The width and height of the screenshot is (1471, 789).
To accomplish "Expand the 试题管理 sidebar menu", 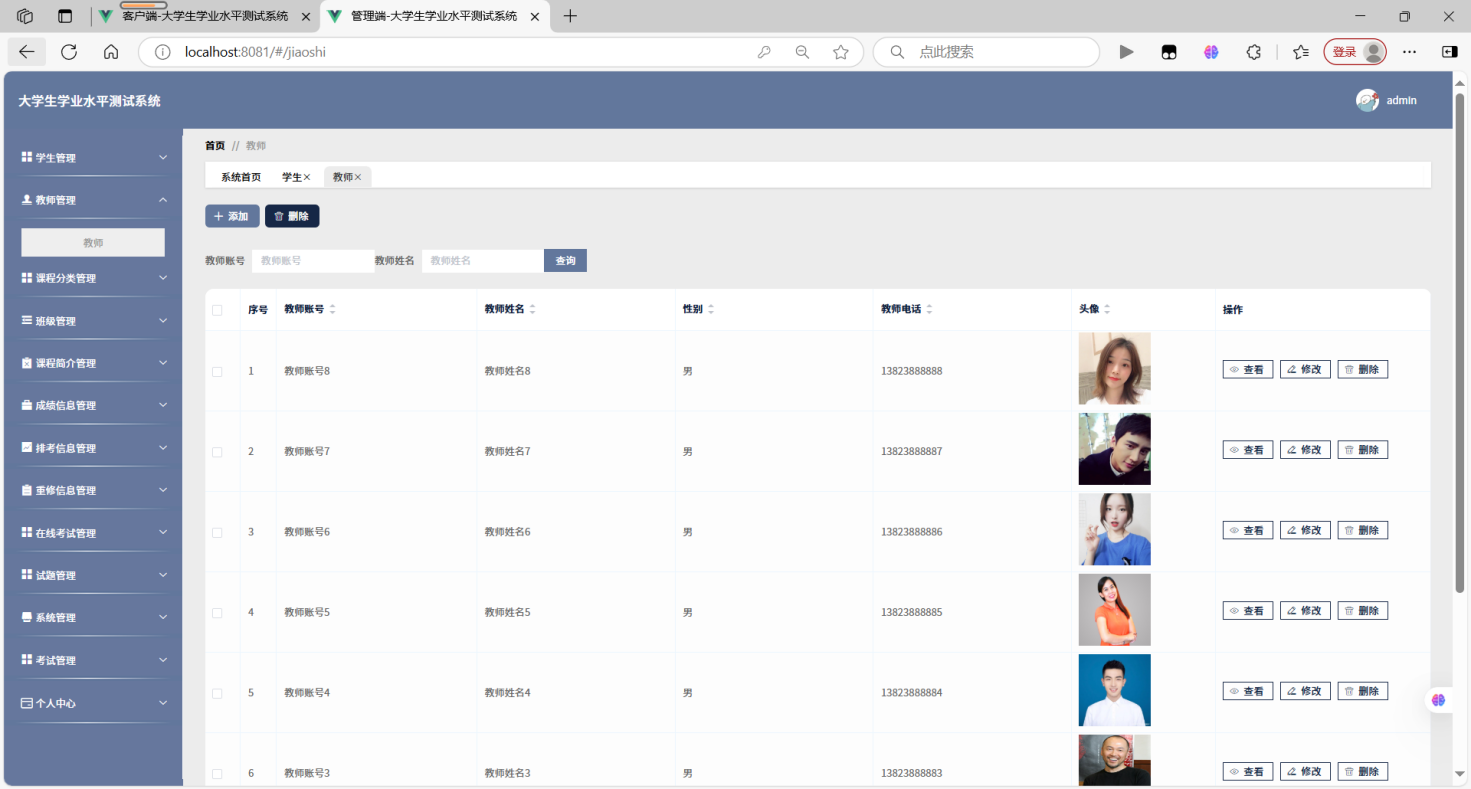I will 94,575.
